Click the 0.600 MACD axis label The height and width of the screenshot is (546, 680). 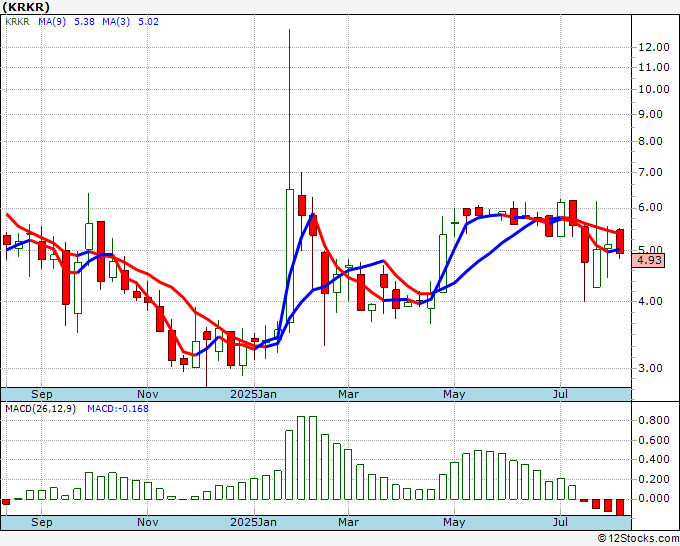point(654,440)
